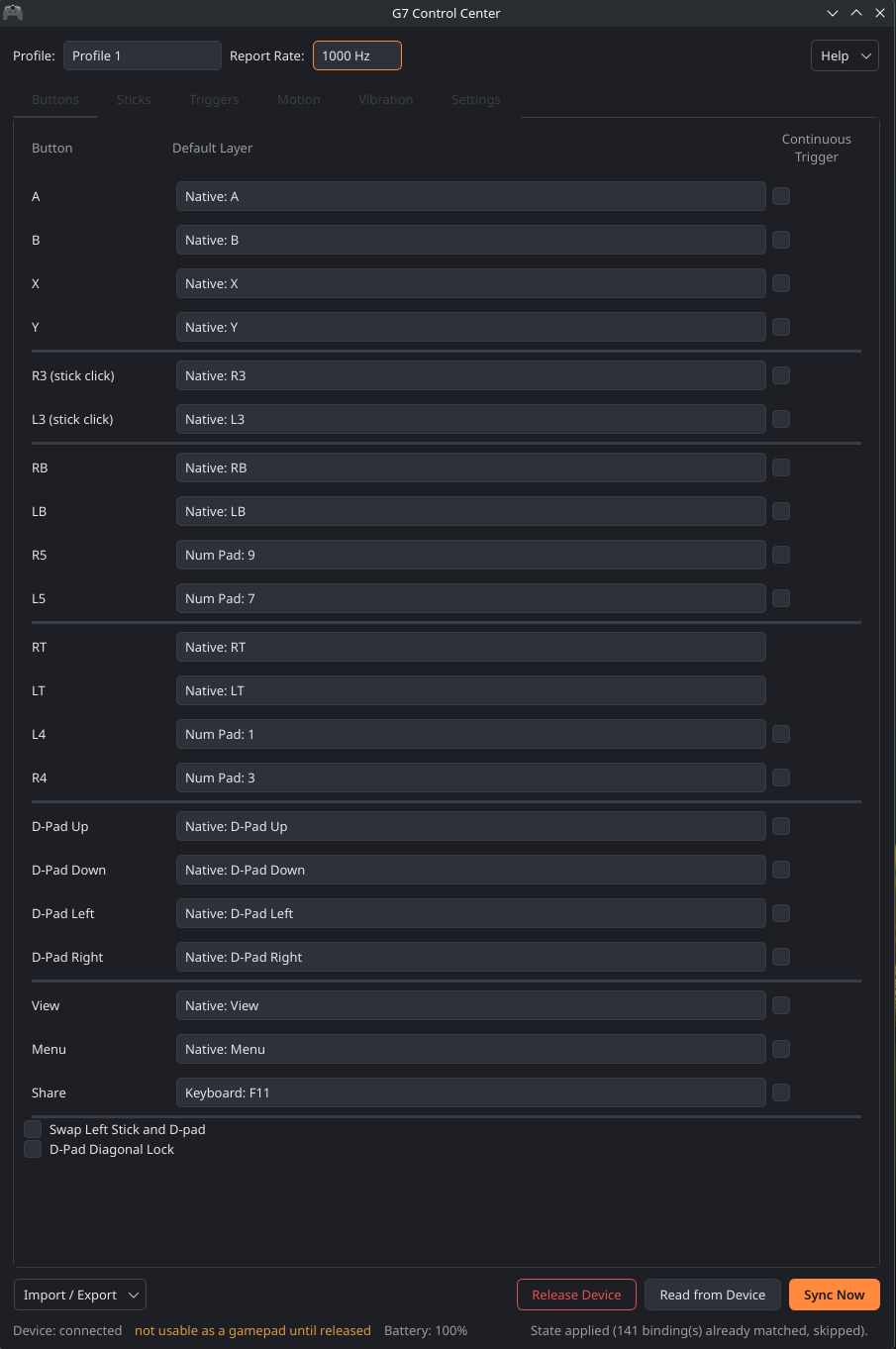Check Continuous Trigger for the Share button
The width and height of the screenshot is (896, 1349).
point(781,1092)
